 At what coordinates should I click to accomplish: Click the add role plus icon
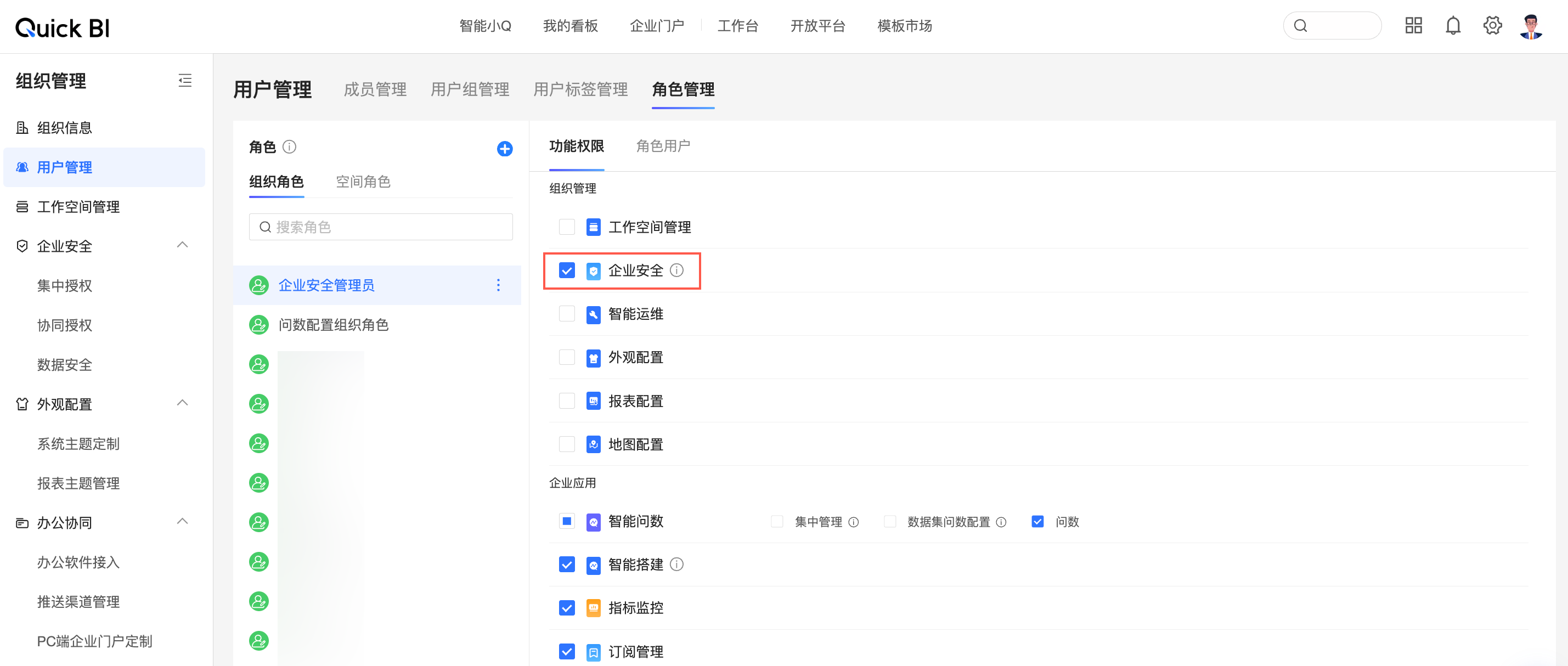[505, 149]
